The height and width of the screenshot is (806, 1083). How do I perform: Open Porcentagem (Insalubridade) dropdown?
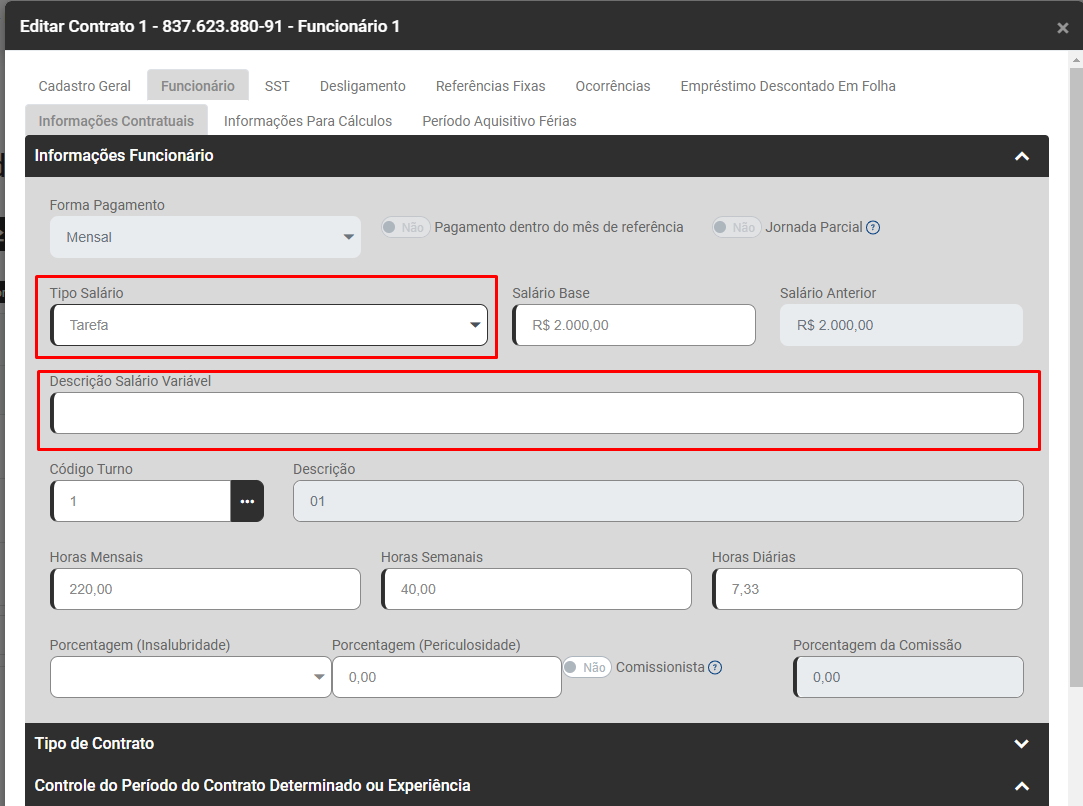coord(190,677)
